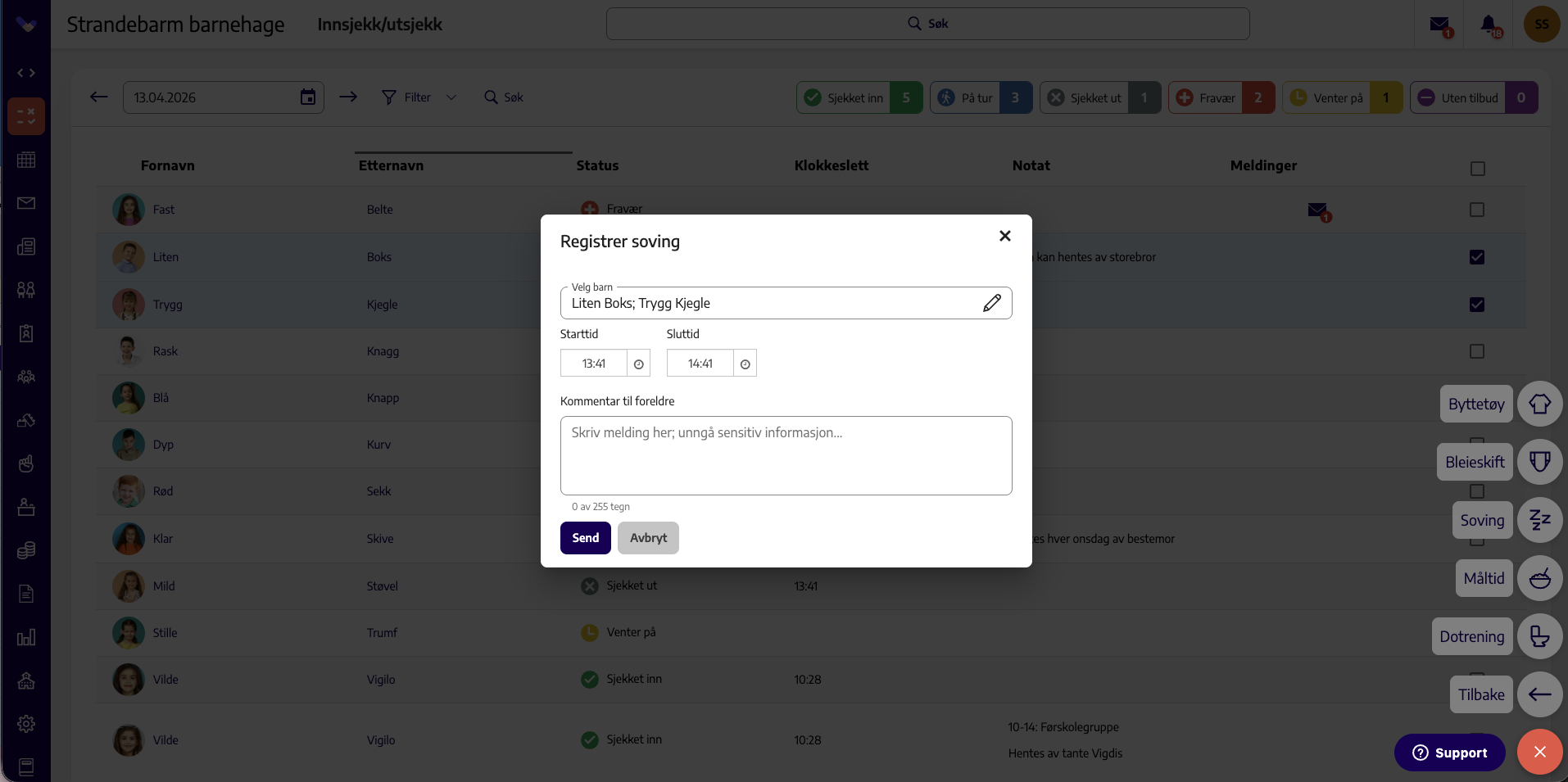The width and height of the screenshot is (1568, 782).
Task: Filter by Fravær status
Action: pos(1221,97)
